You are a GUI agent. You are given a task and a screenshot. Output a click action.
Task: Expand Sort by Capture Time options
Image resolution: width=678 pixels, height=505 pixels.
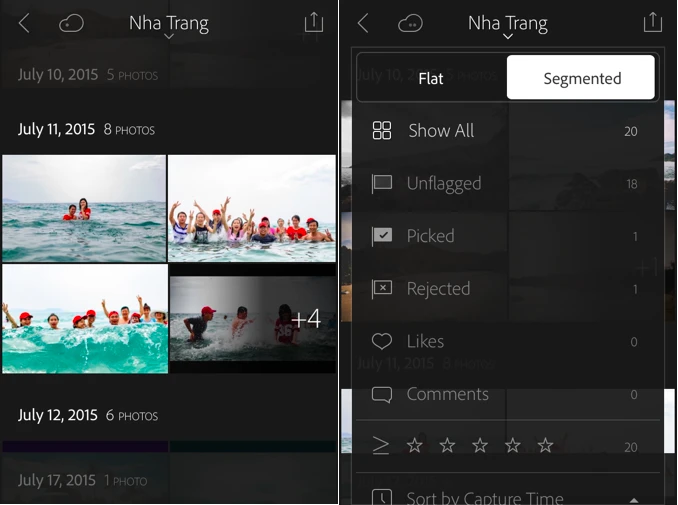634,498
